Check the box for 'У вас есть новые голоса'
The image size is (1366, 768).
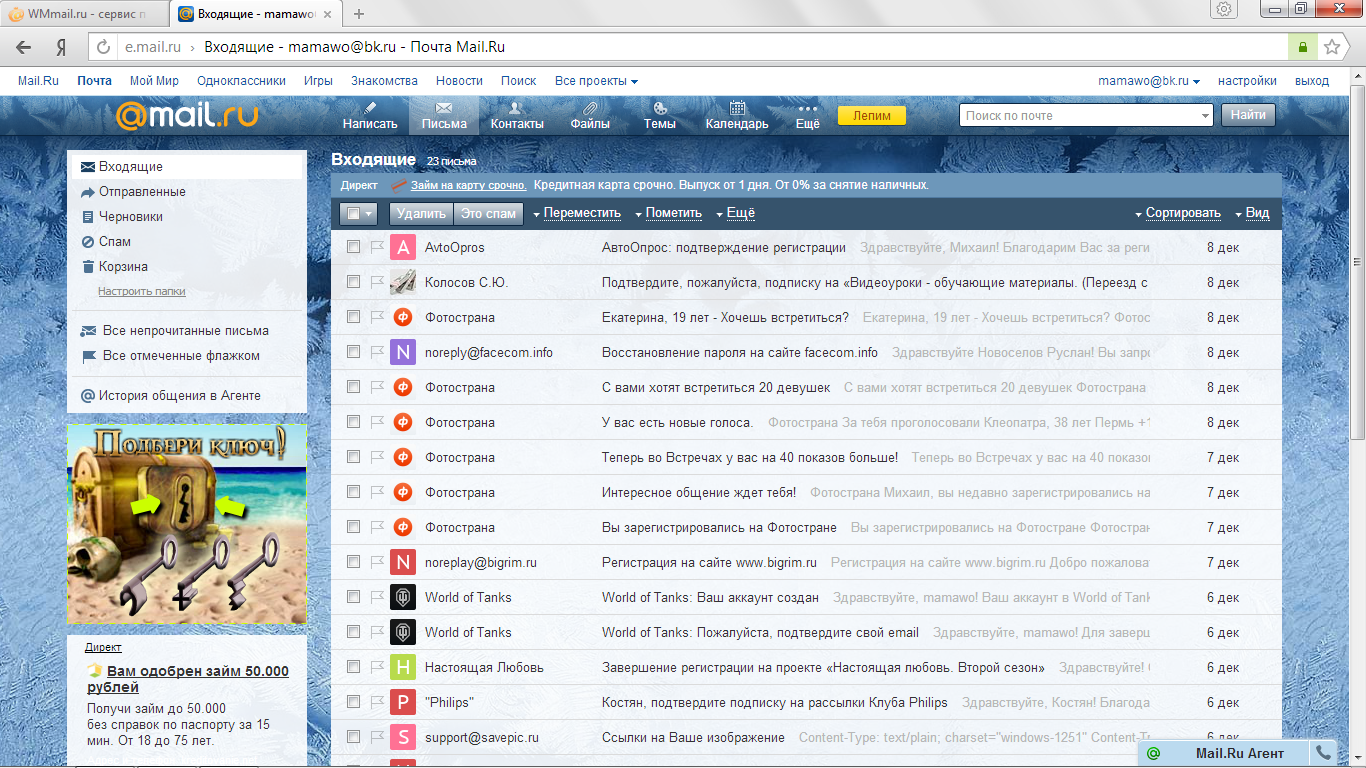[x=353, y=422]
